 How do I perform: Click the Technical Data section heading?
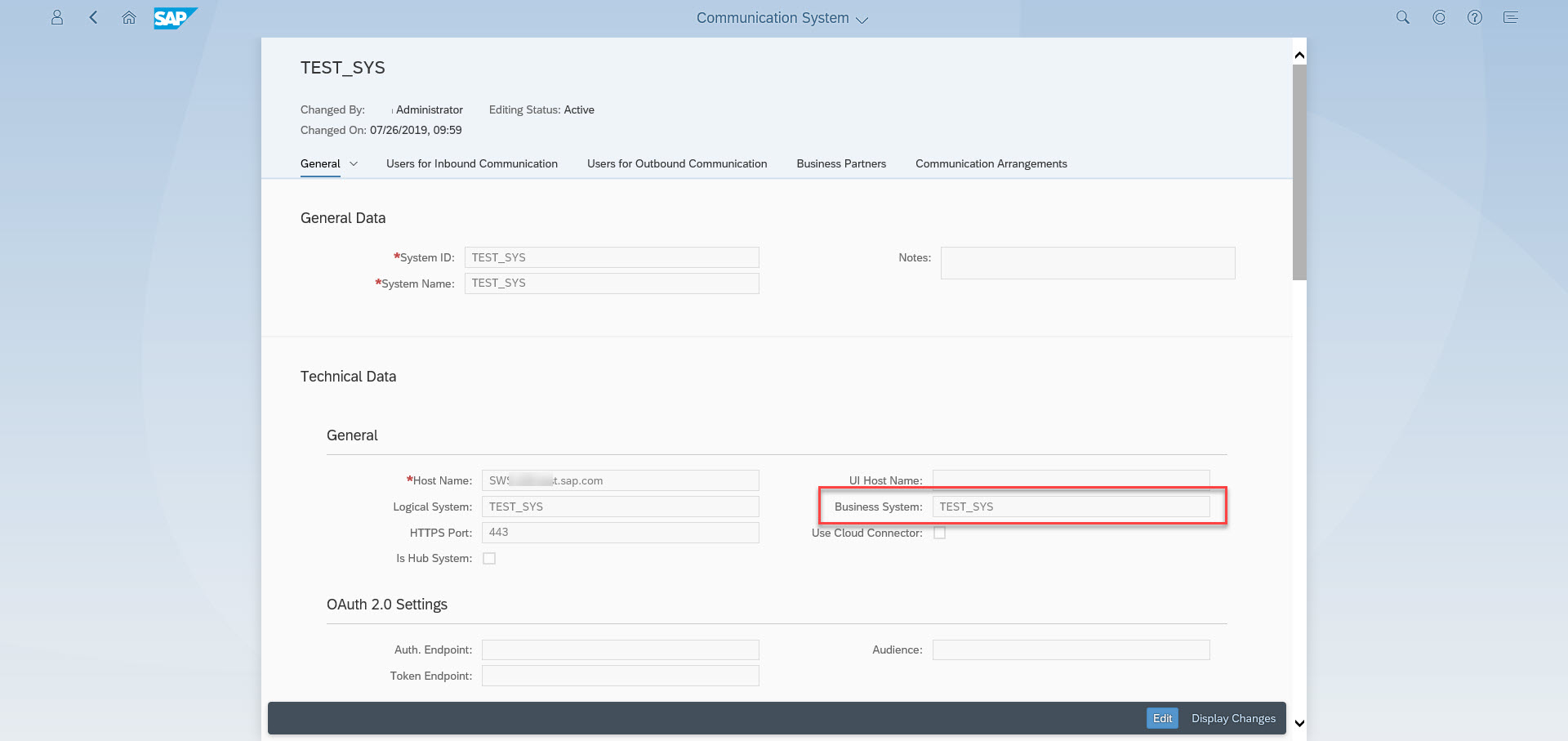348,377
